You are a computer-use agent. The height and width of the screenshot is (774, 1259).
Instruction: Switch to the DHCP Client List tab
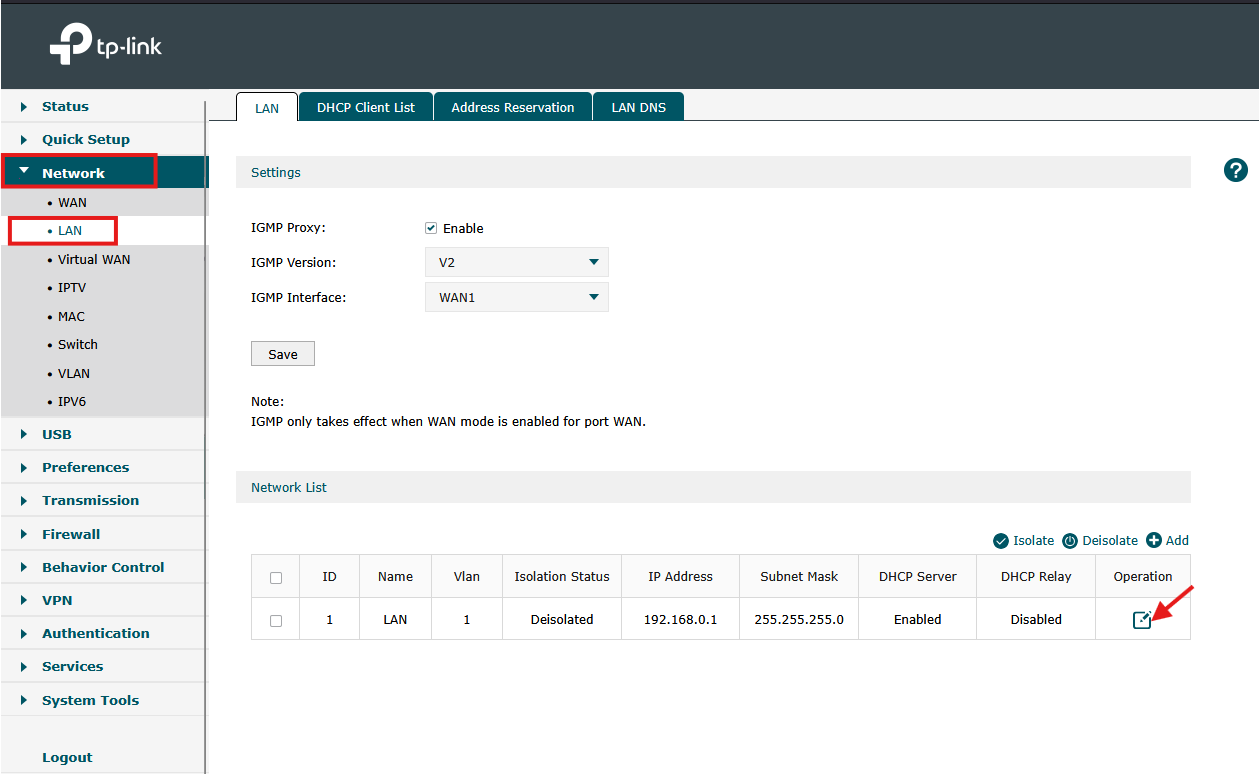point(365,106)
